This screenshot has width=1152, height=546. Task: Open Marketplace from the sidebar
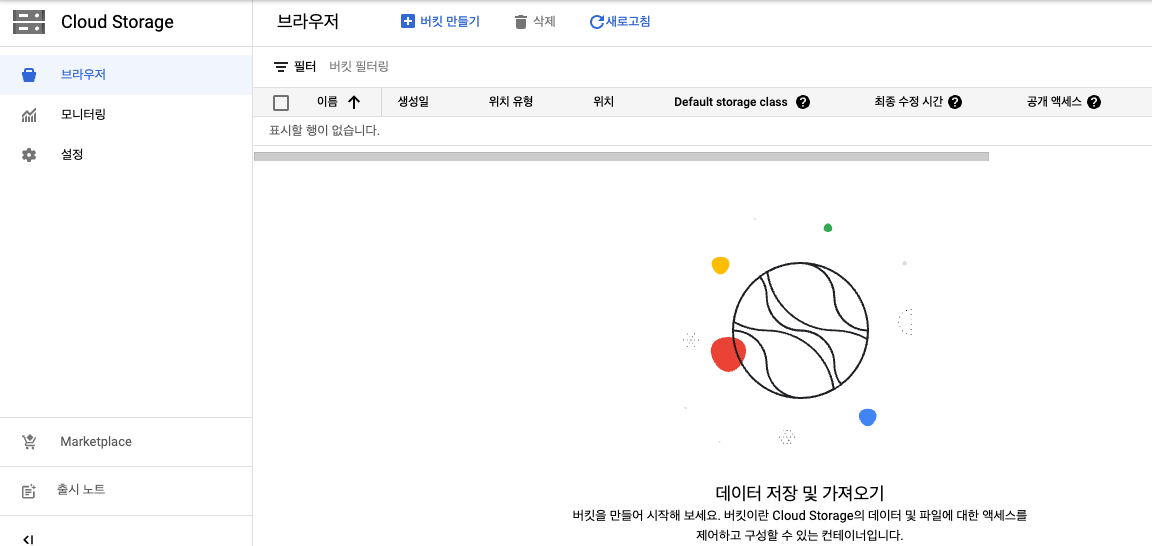(x=126, y=442)
